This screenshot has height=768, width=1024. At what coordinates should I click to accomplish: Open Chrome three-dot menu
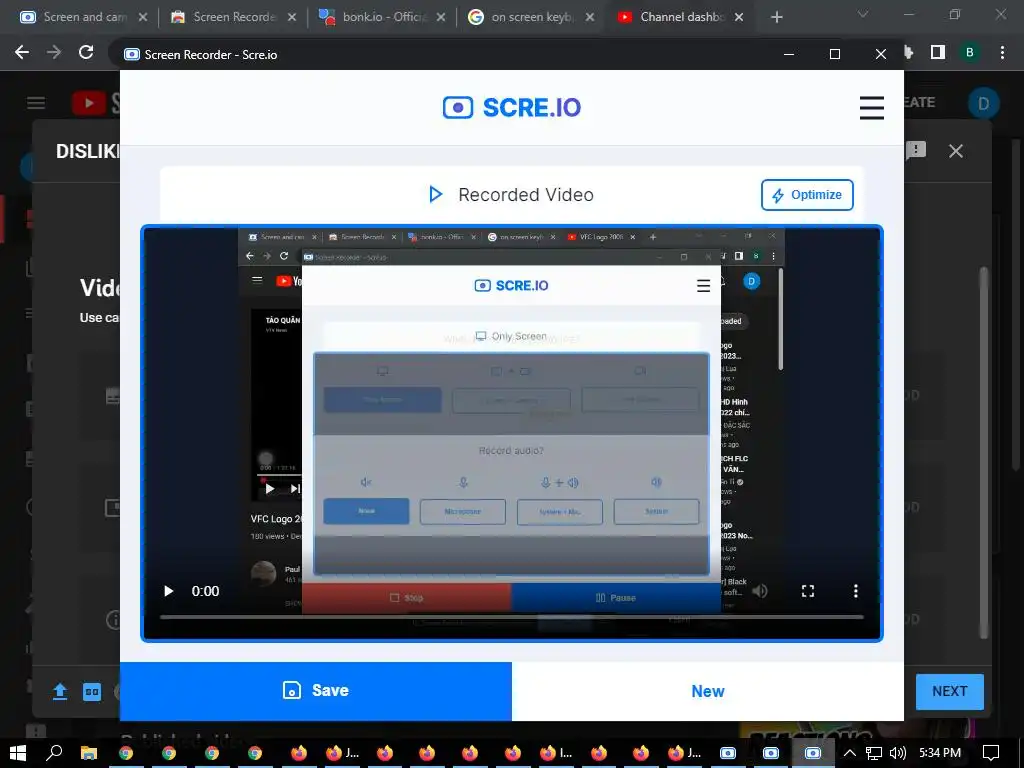[1002, 52]
